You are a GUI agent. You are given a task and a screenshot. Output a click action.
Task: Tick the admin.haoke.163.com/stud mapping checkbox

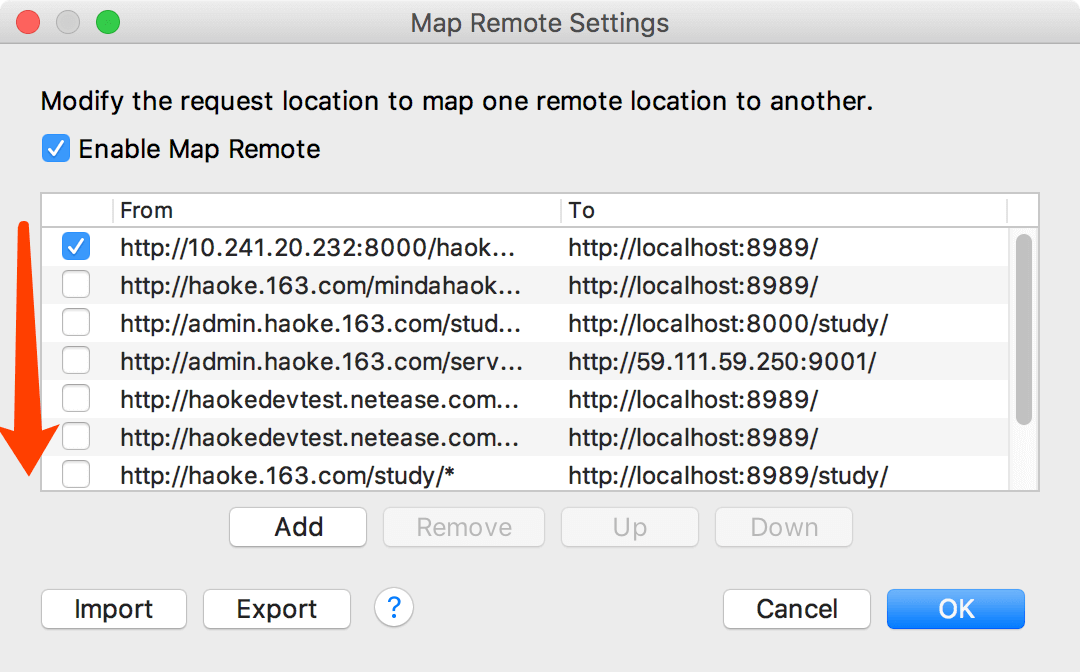76,323
